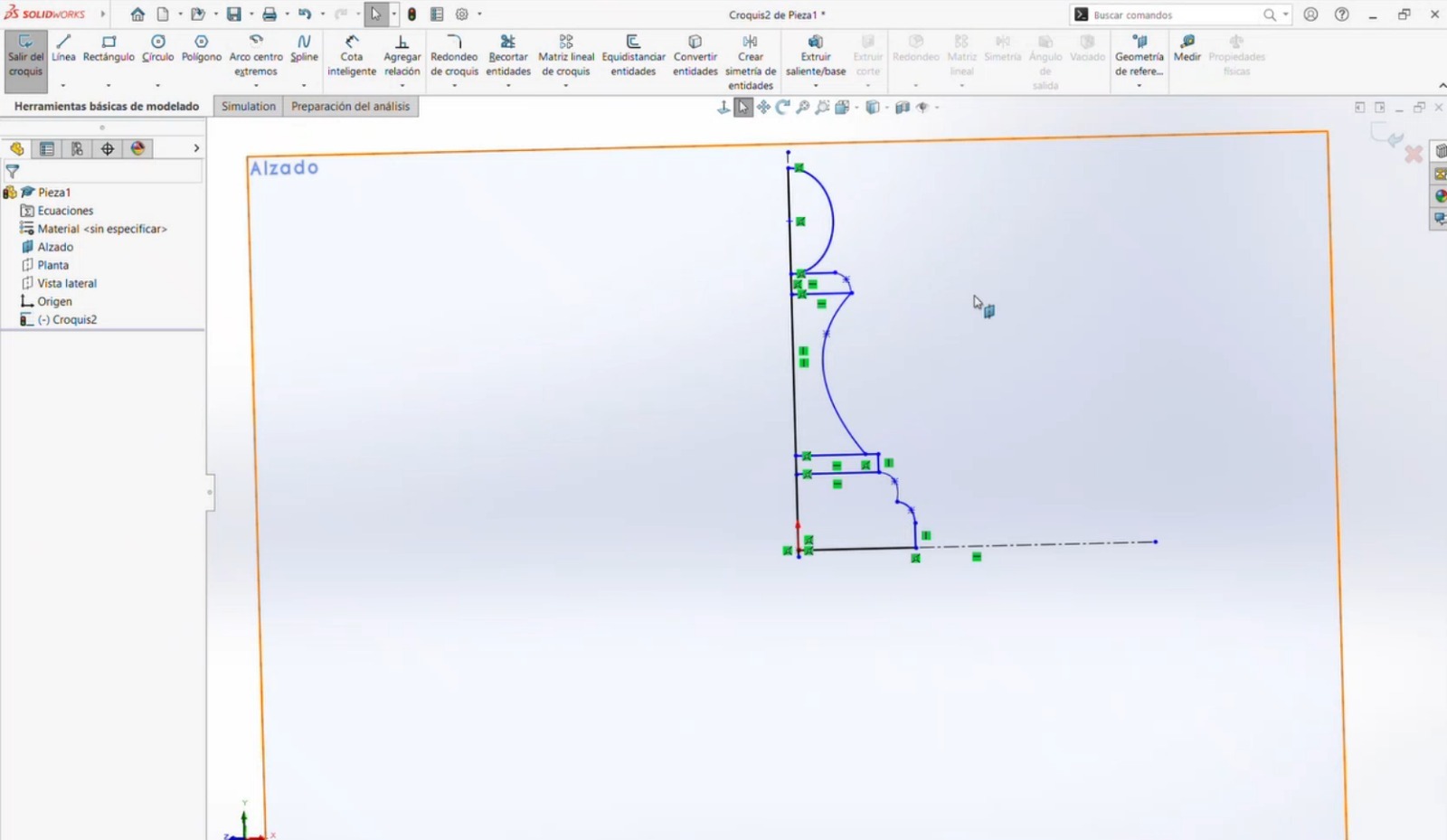This screenshot has width=1447, height=840.
Task: Toggle the display style view mode
Action: 875,107
